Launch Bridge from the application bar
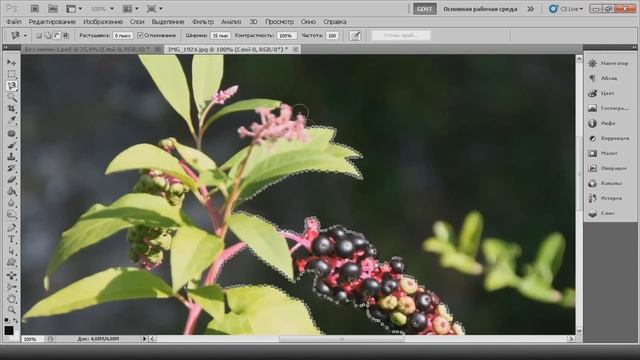 pos(35,9)
